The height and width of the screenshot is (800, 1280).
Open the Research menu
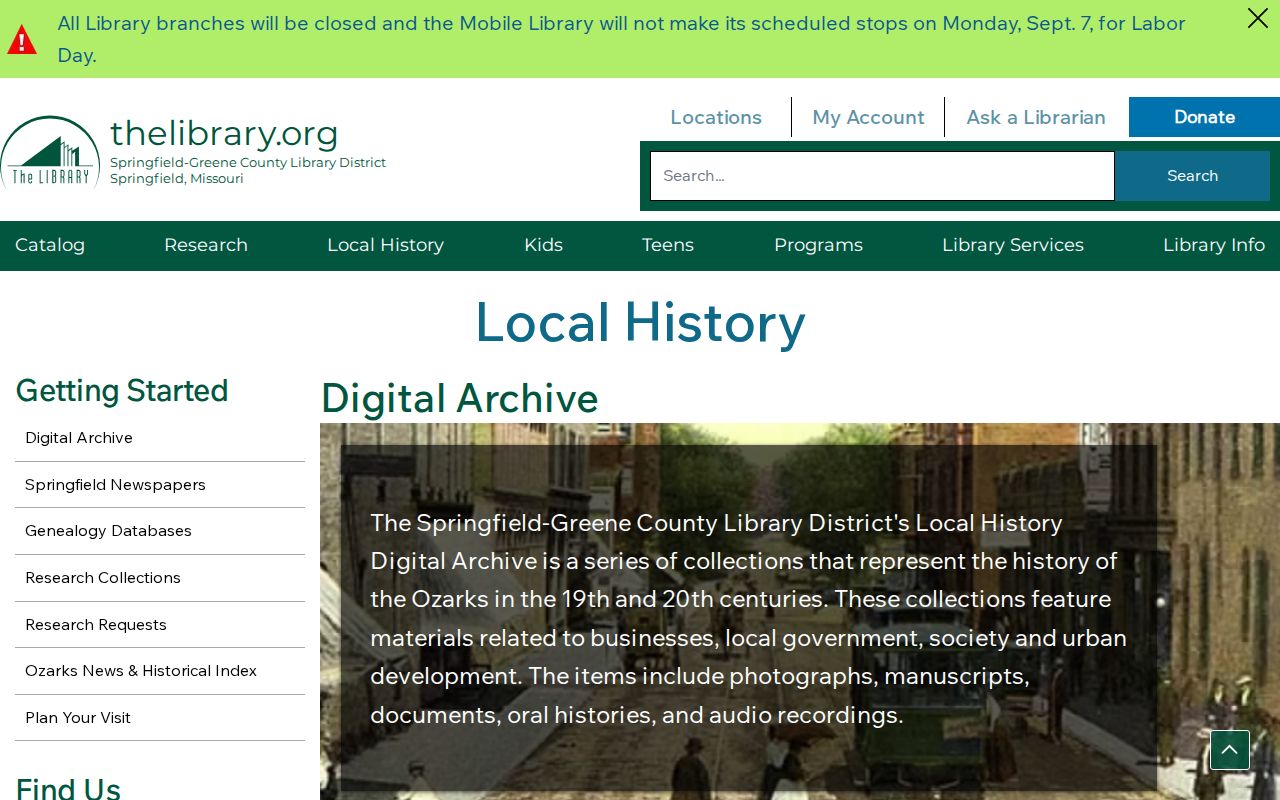click(x=206, y=245)
